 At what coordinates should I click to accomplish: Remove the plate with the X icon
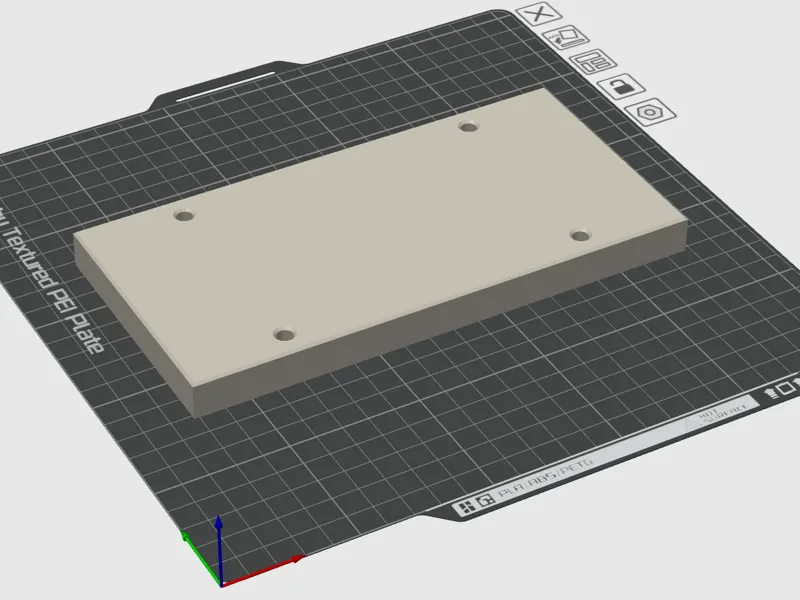pyautogui.click(x=539, y=13)
